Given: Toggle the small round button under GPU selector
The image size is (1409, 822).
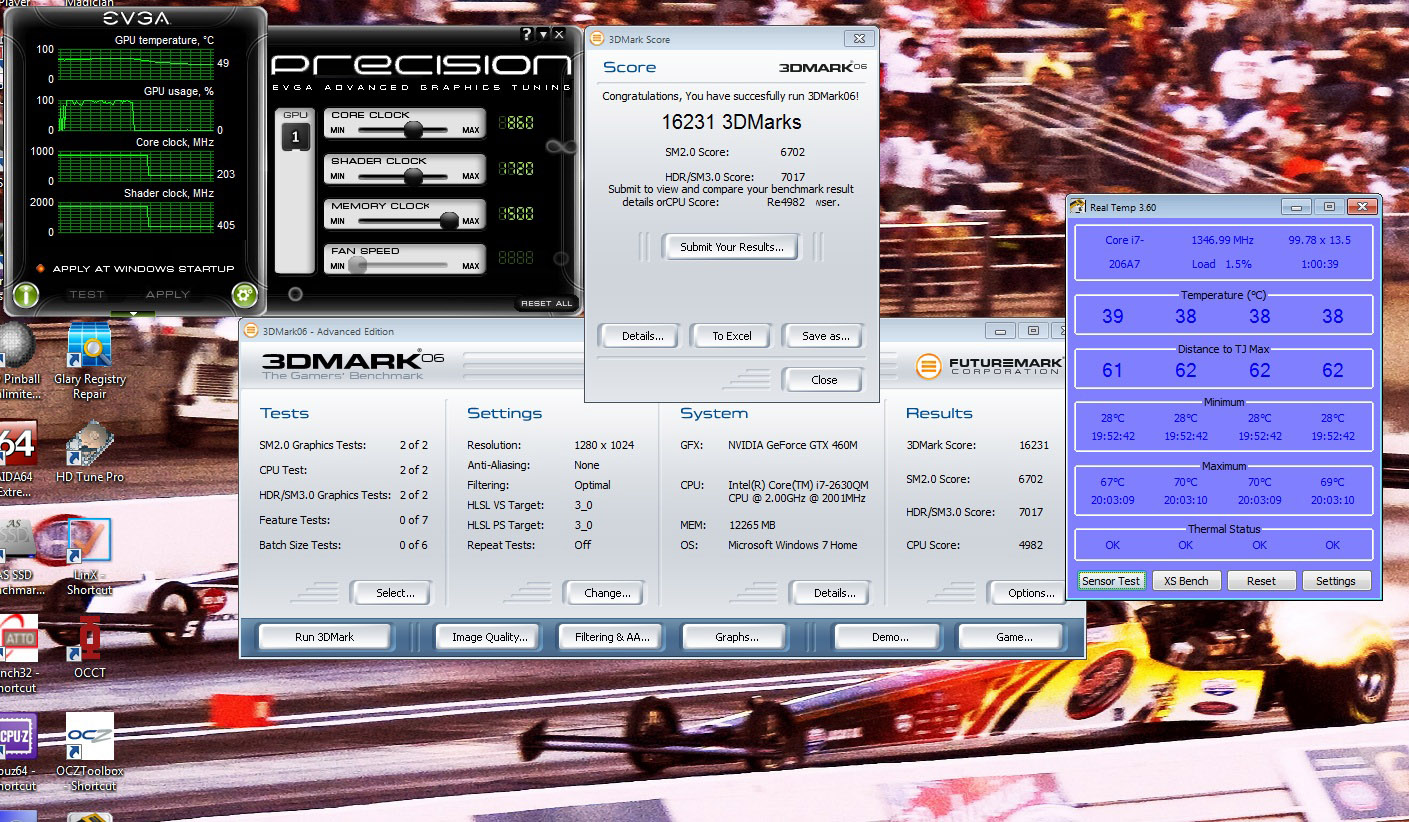Looking at the screenshot, I should (295, 294).
